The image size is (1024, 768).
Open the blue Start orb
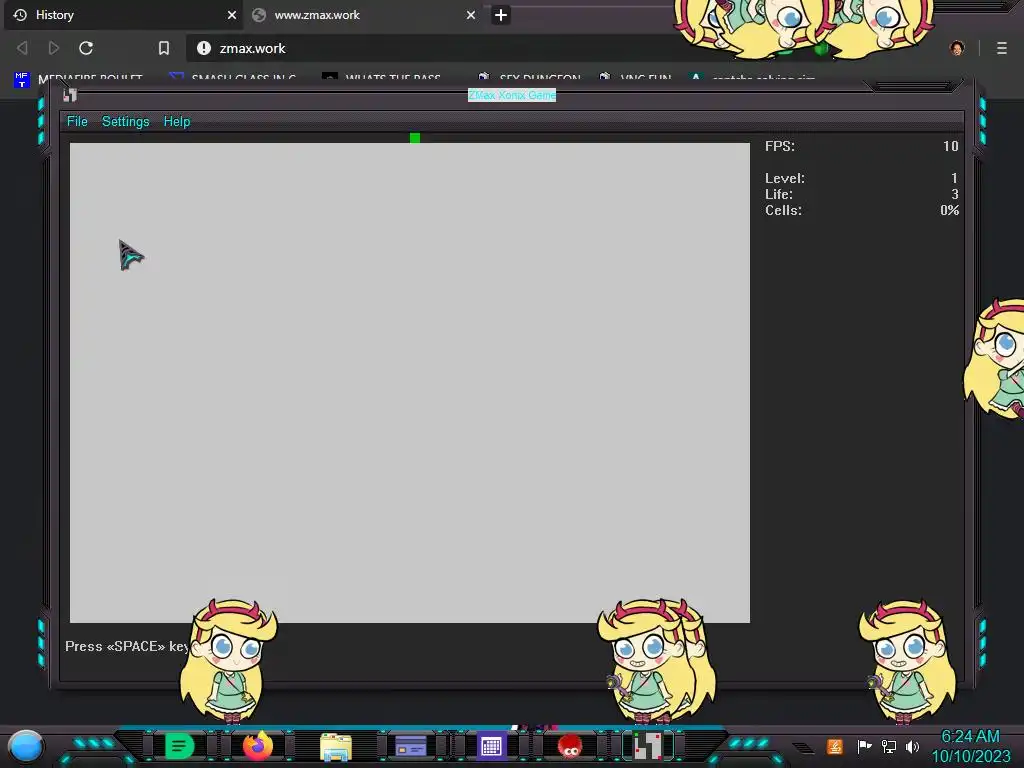coord(26,746)
